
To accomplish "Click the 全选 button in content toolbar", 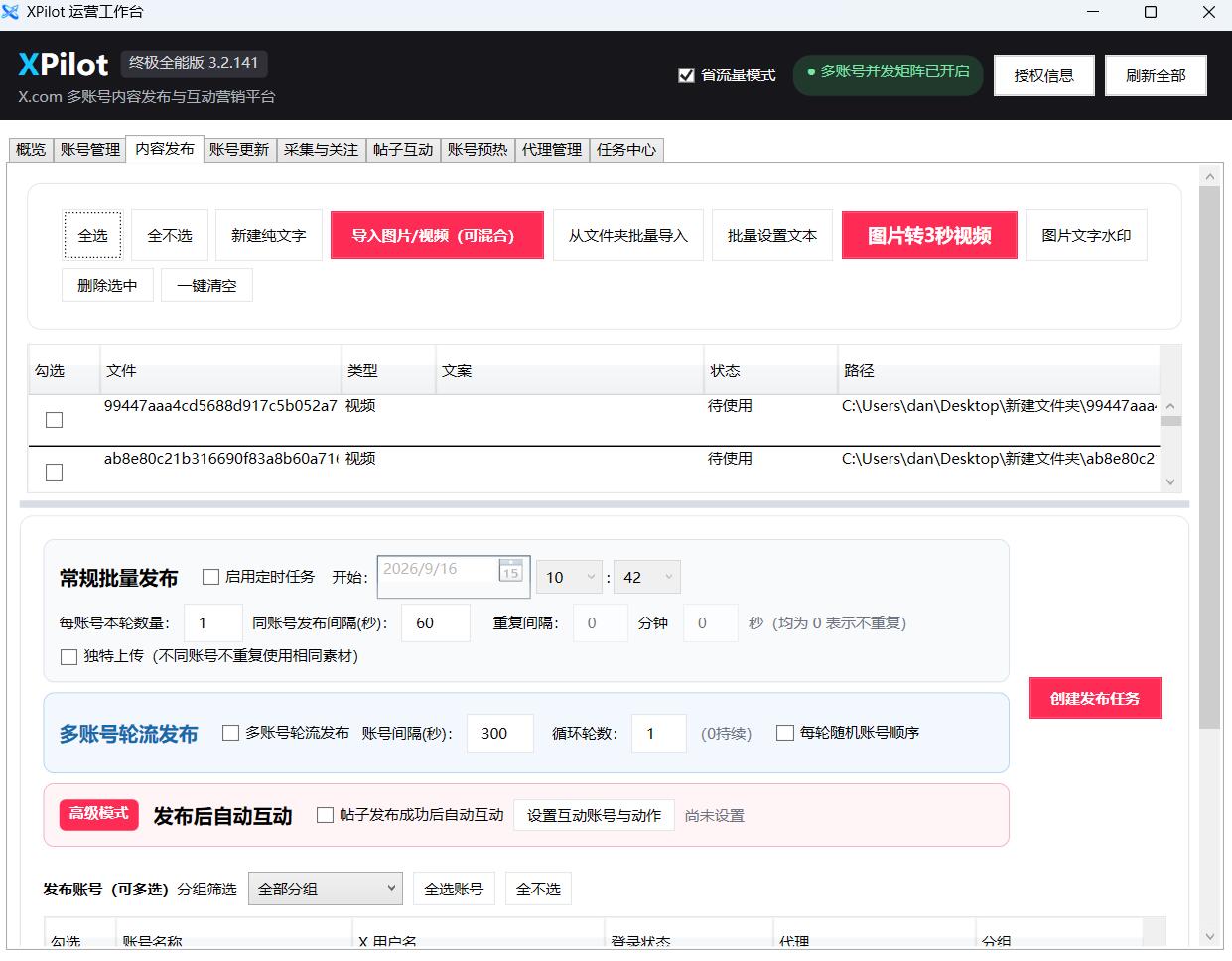I will pyautogui.click(x=92, y=235).
